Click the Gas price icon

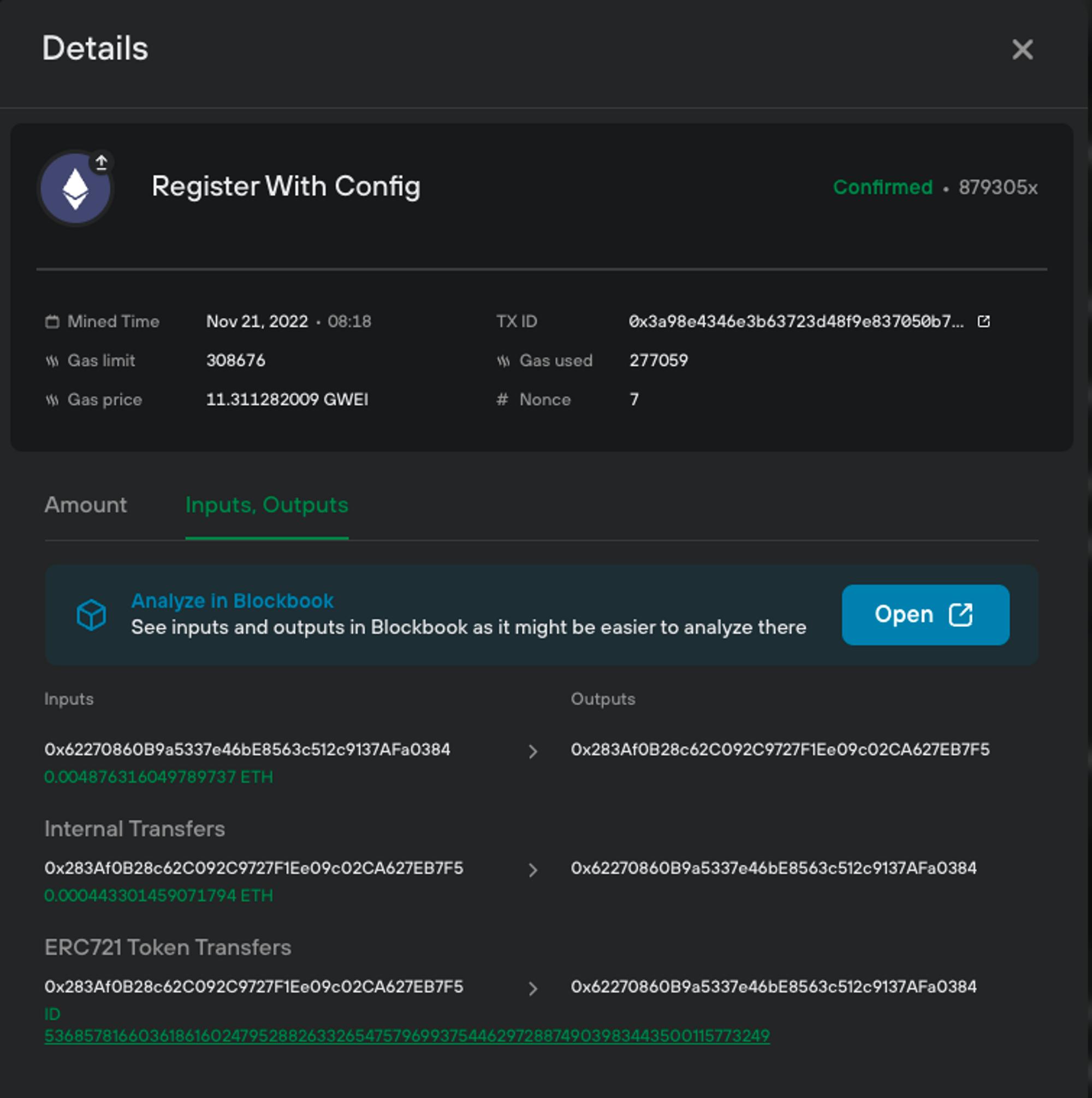pyautogui.click(x=52, y=400)
